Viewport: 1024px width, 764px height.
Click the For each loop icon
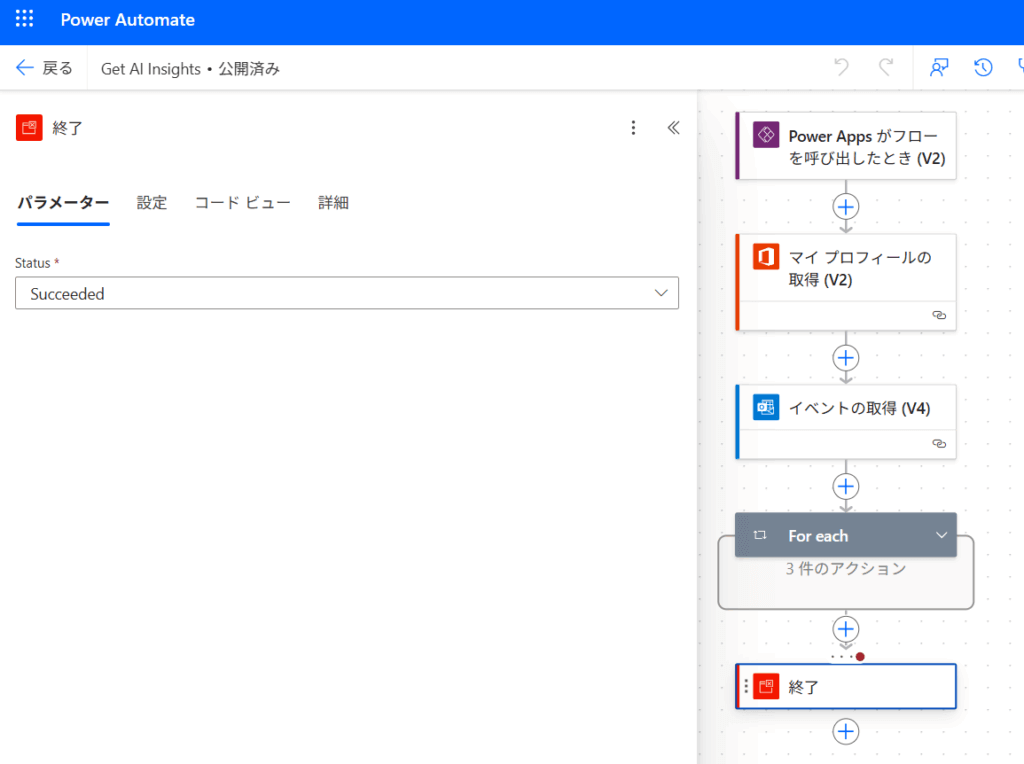click(x=760, y=535)
